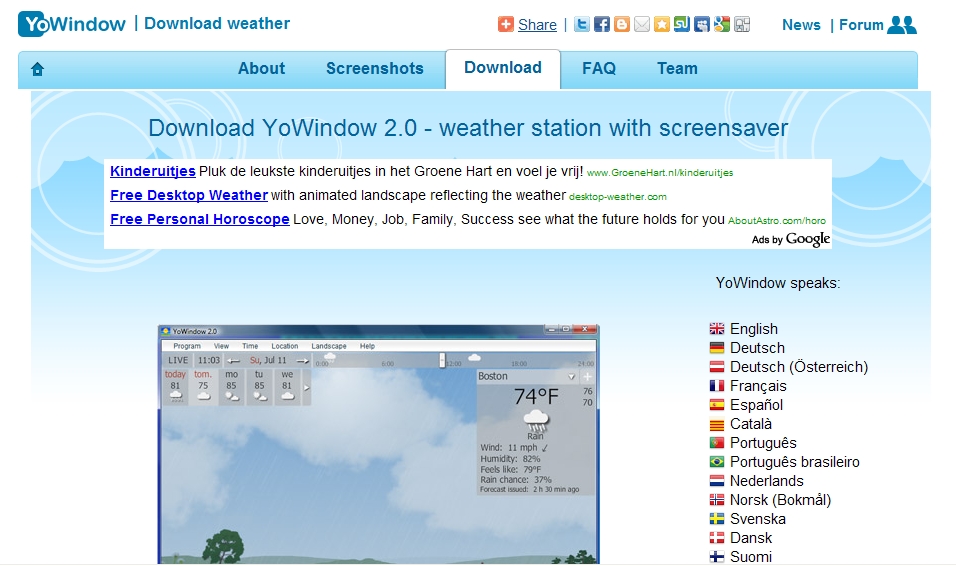The width and height of the screenshot is (956, 566).
Task: Click the Brazilian flag icon
Action: point(717,462)
